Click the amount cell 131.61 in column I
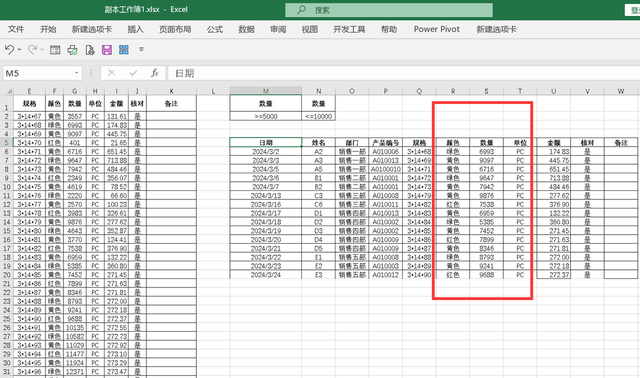This screenshot has width=640, height=378. [x=116, y=116]
